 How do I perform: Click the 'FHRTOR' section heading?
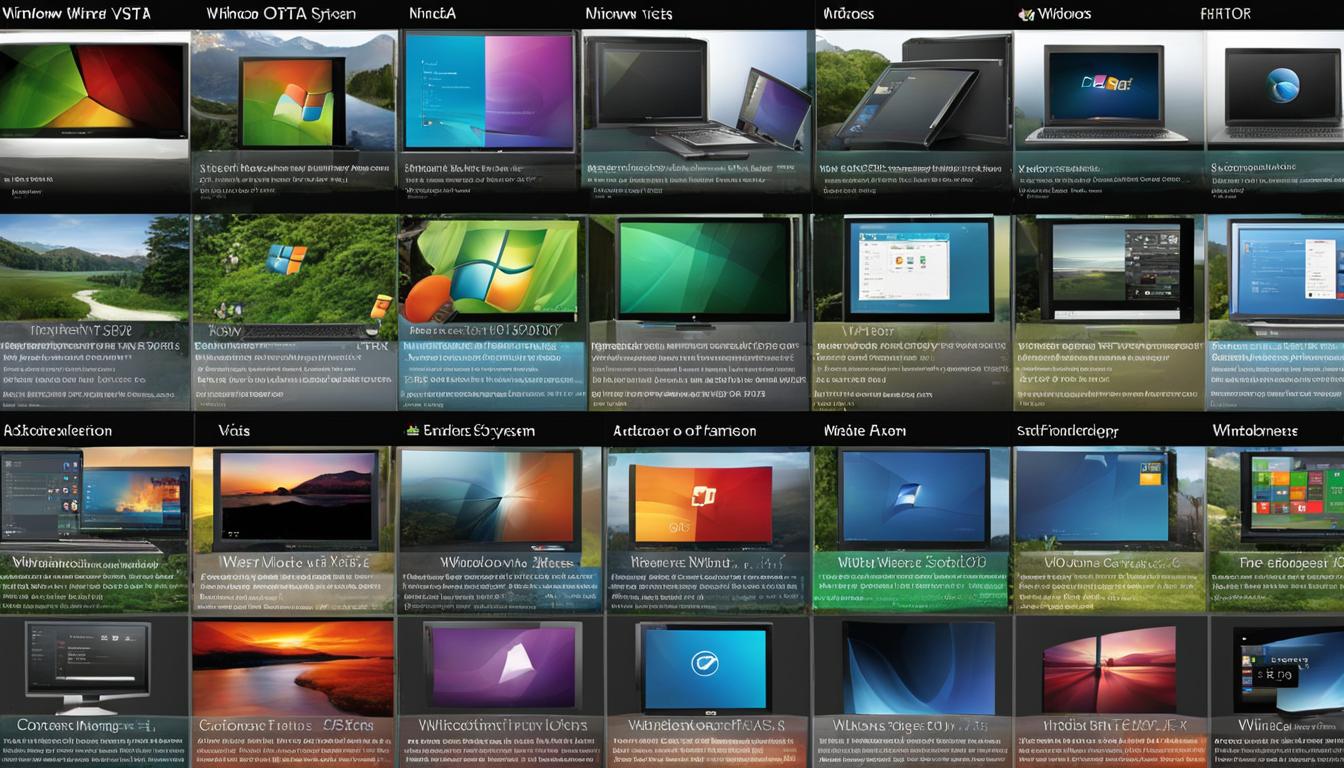click(1225, 13)
